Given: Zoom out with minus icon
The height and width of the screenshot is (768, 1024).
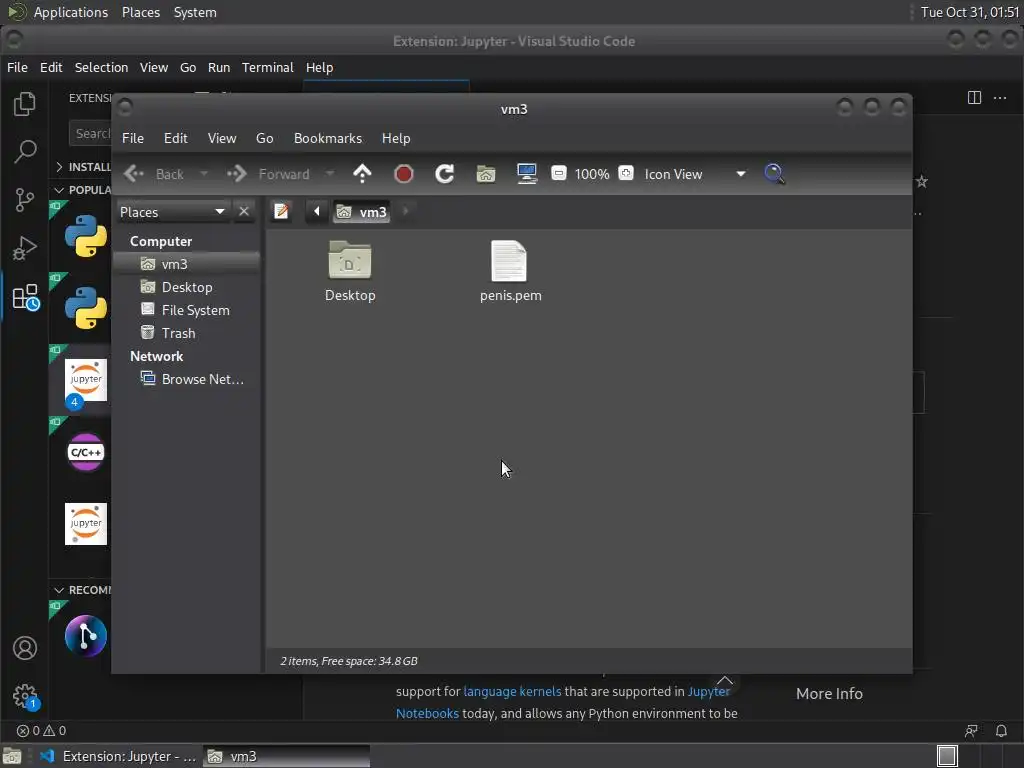Looking at the screenshot, I should pyautogui.click(x=558, y=173).
